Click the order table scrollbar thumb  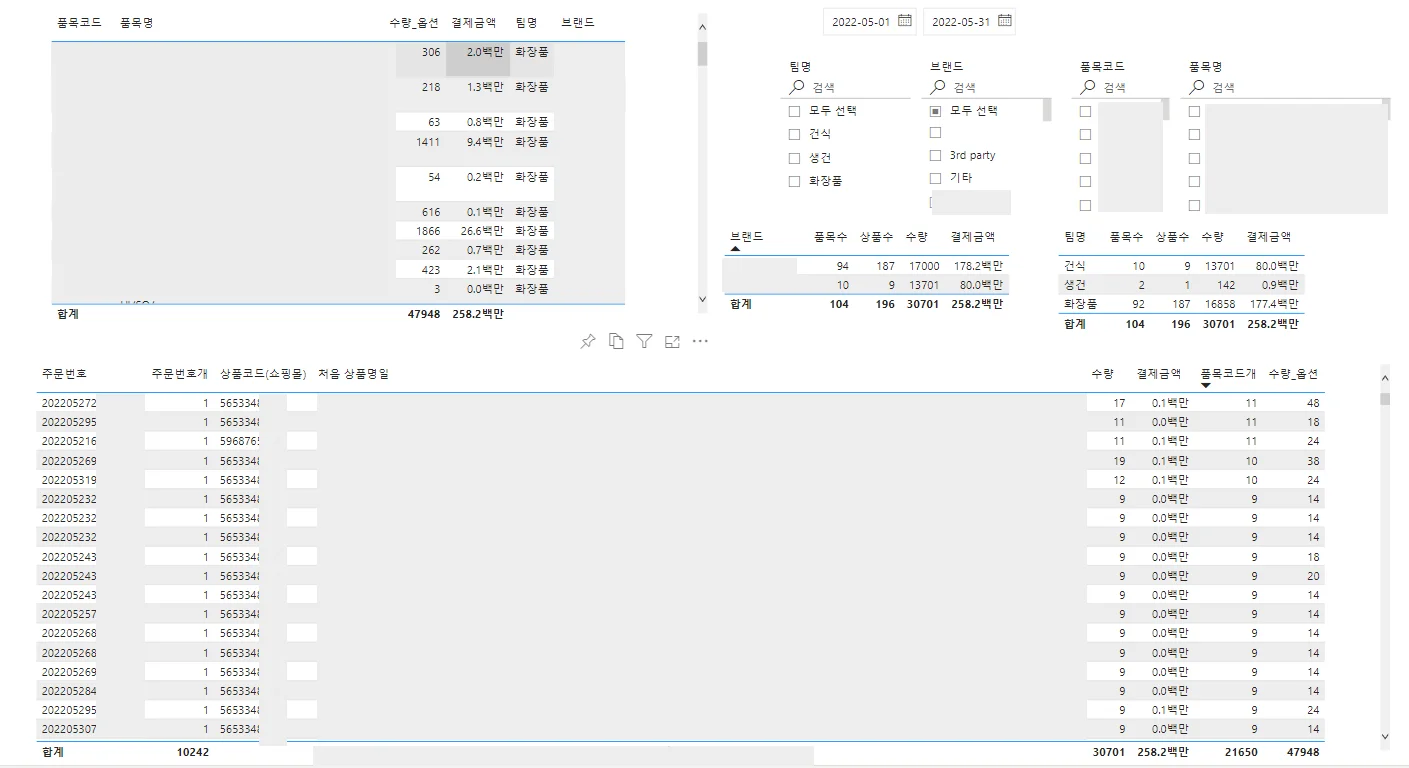click(x=1385, y=398)
